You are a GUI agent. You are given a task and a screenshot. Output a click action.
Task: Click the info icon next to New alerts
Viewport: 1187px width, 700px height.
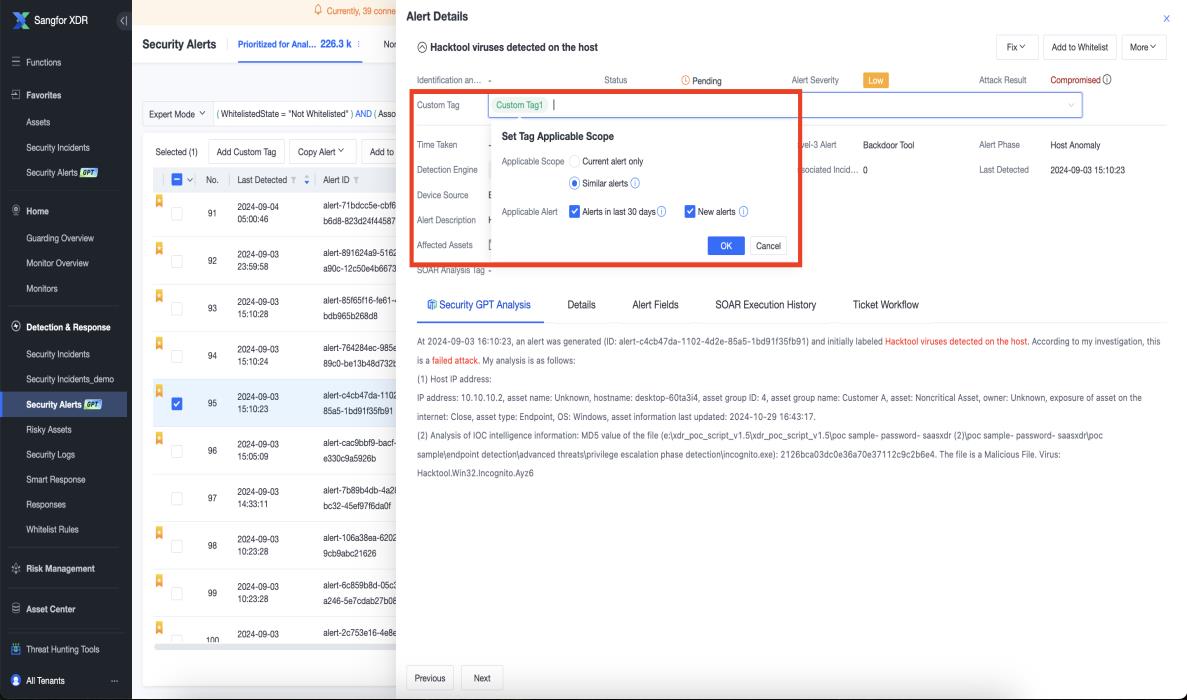[743, 212]
